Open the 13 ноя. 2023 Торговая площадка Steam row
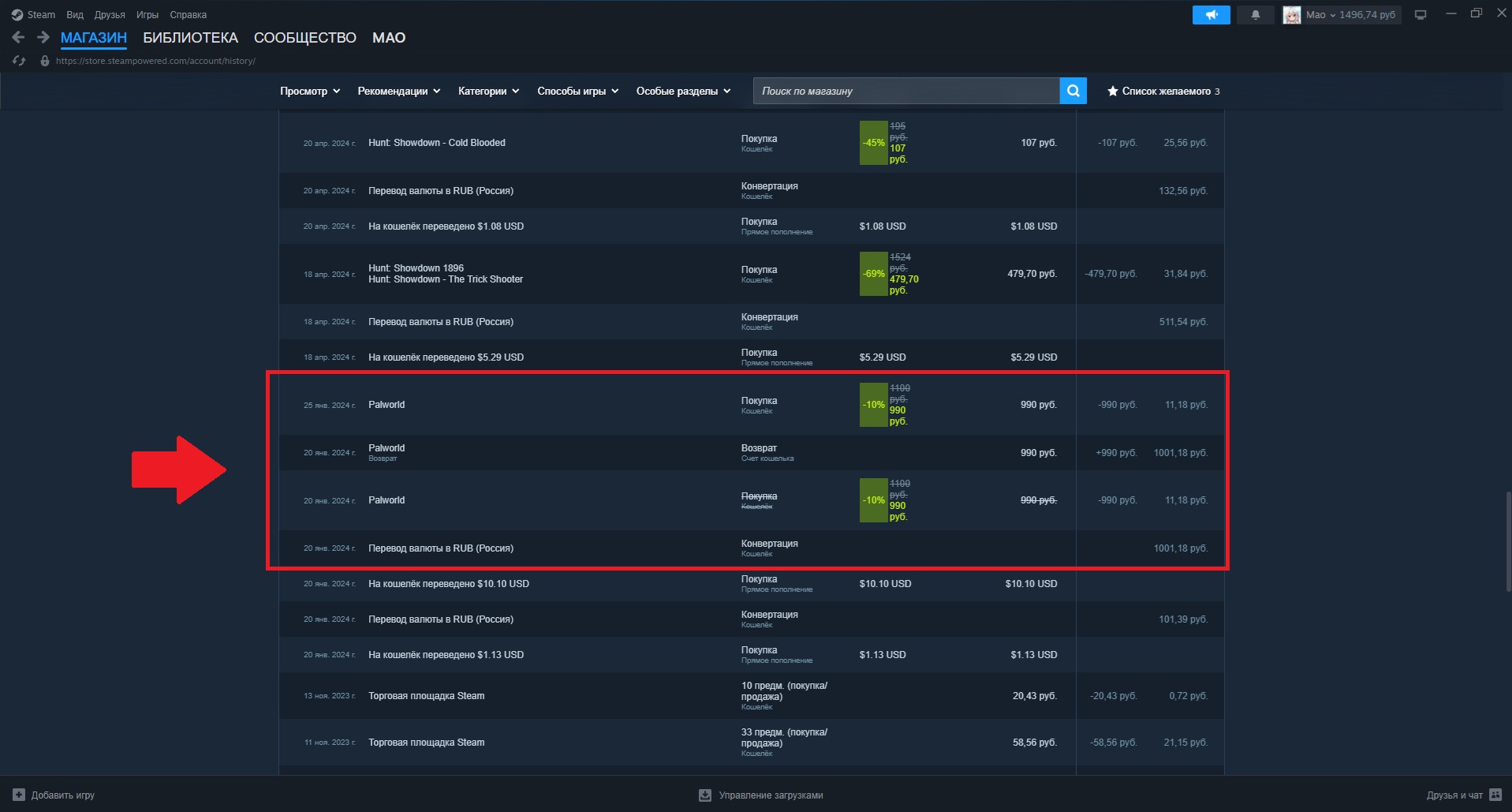Viewport: 1512px width, 812px height. (x=752, y=696)
